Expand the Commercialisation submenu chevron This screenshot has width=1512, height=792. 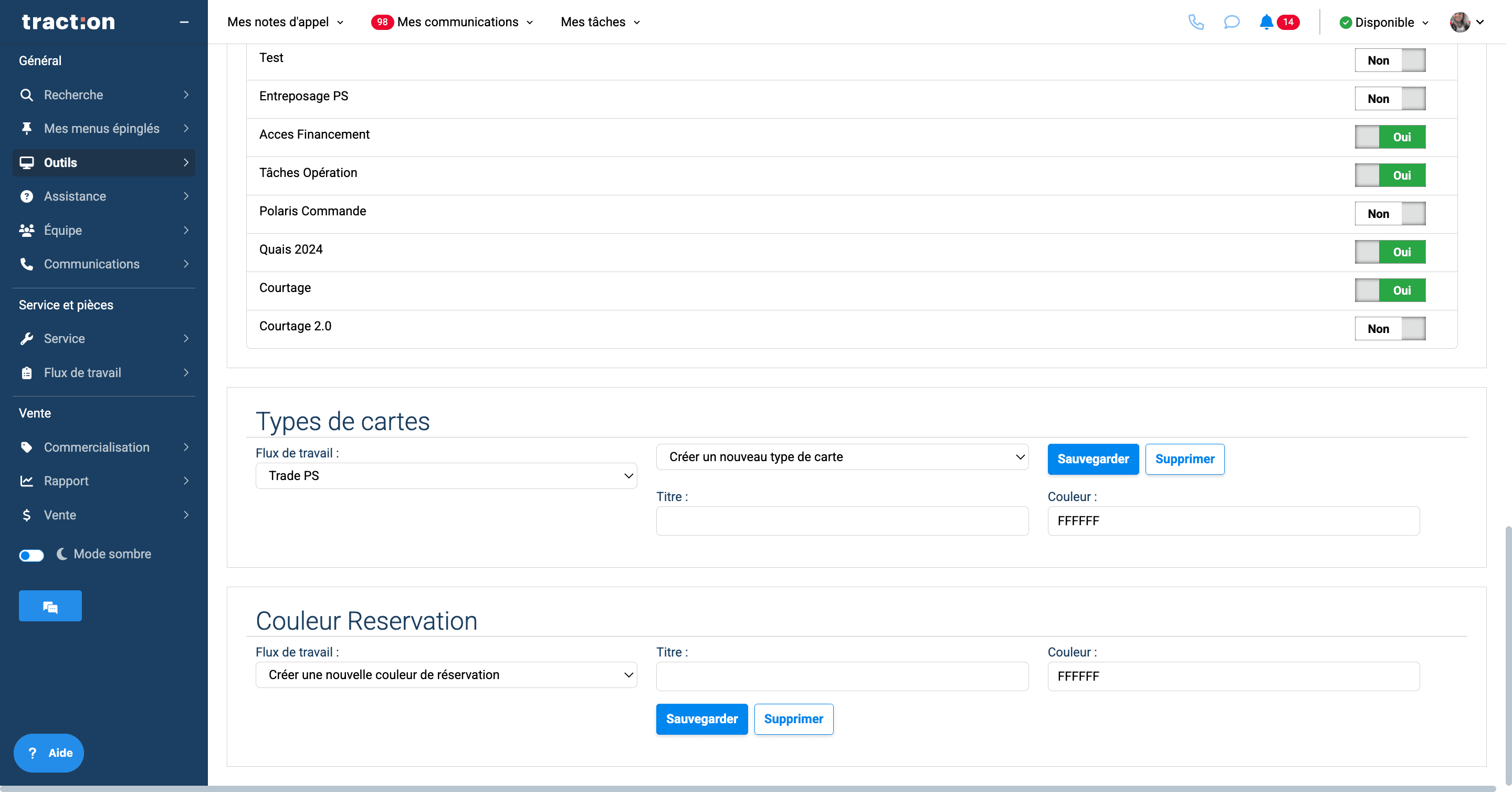coord(186,447)
